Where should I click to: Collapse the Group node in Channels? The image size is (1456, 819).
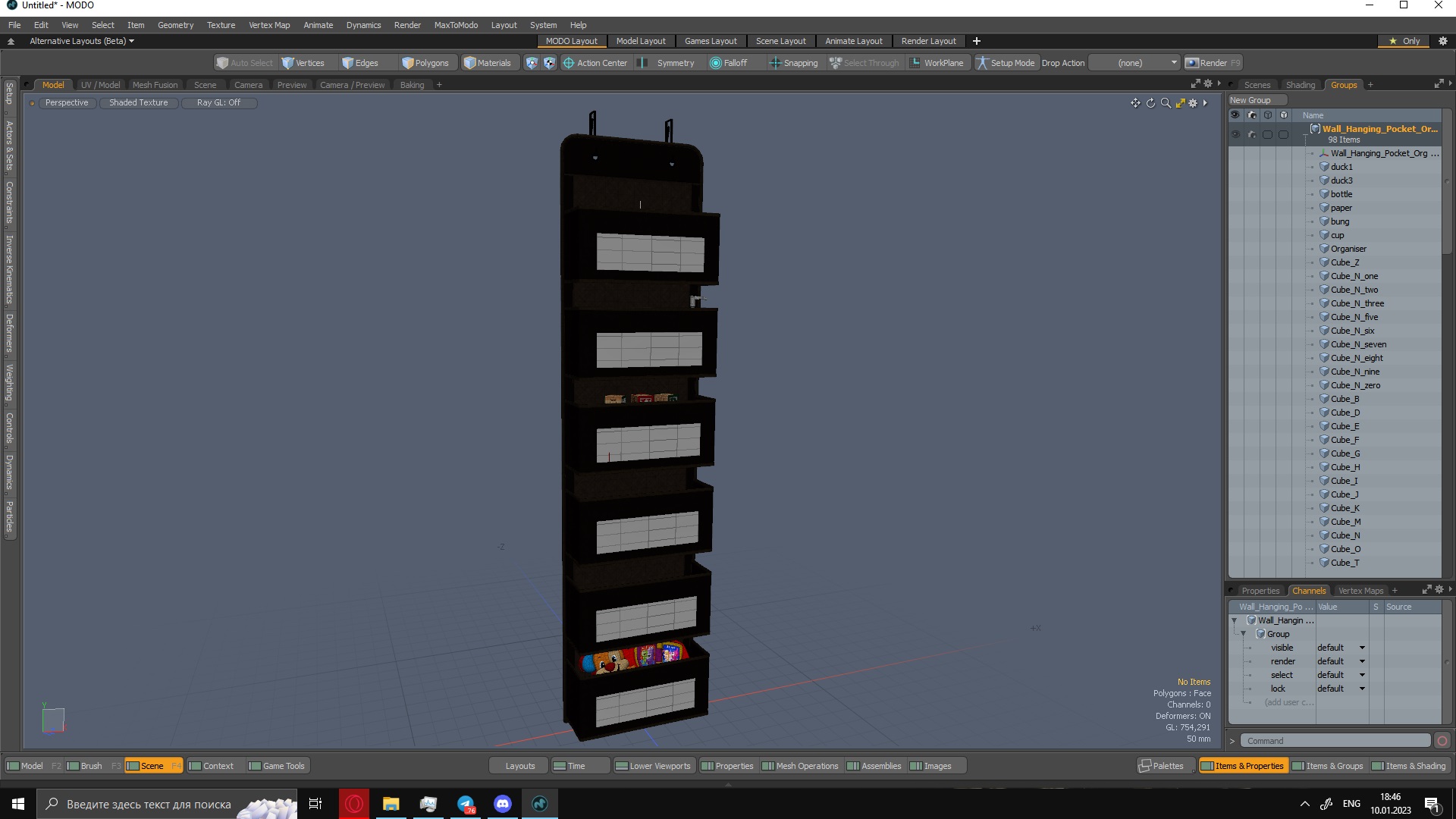(1243, 634)
